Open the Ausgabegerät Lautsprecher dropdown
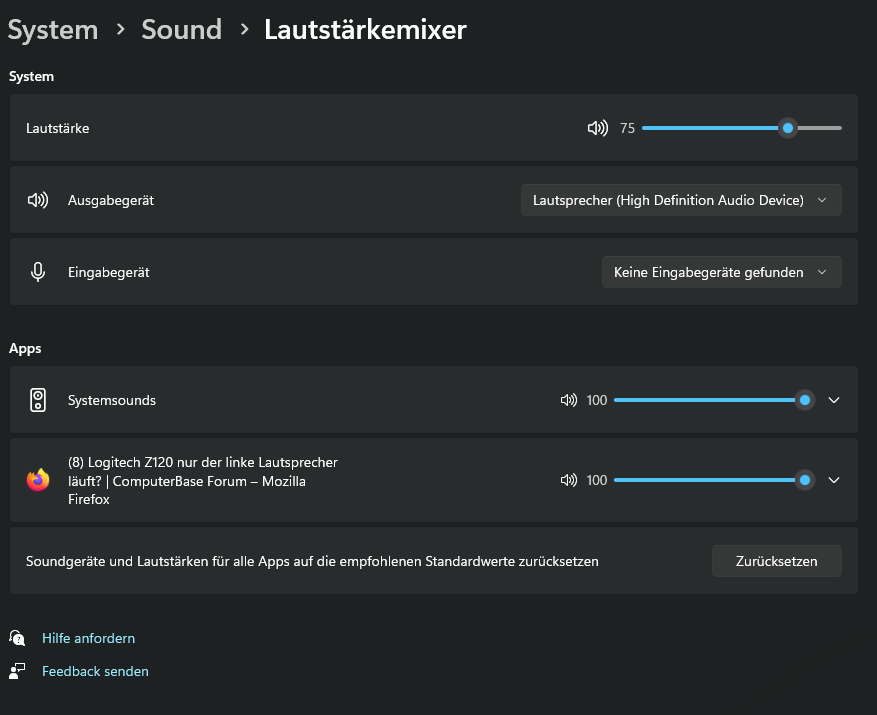Viewport: 877px width, 715px height. (681, 200)
